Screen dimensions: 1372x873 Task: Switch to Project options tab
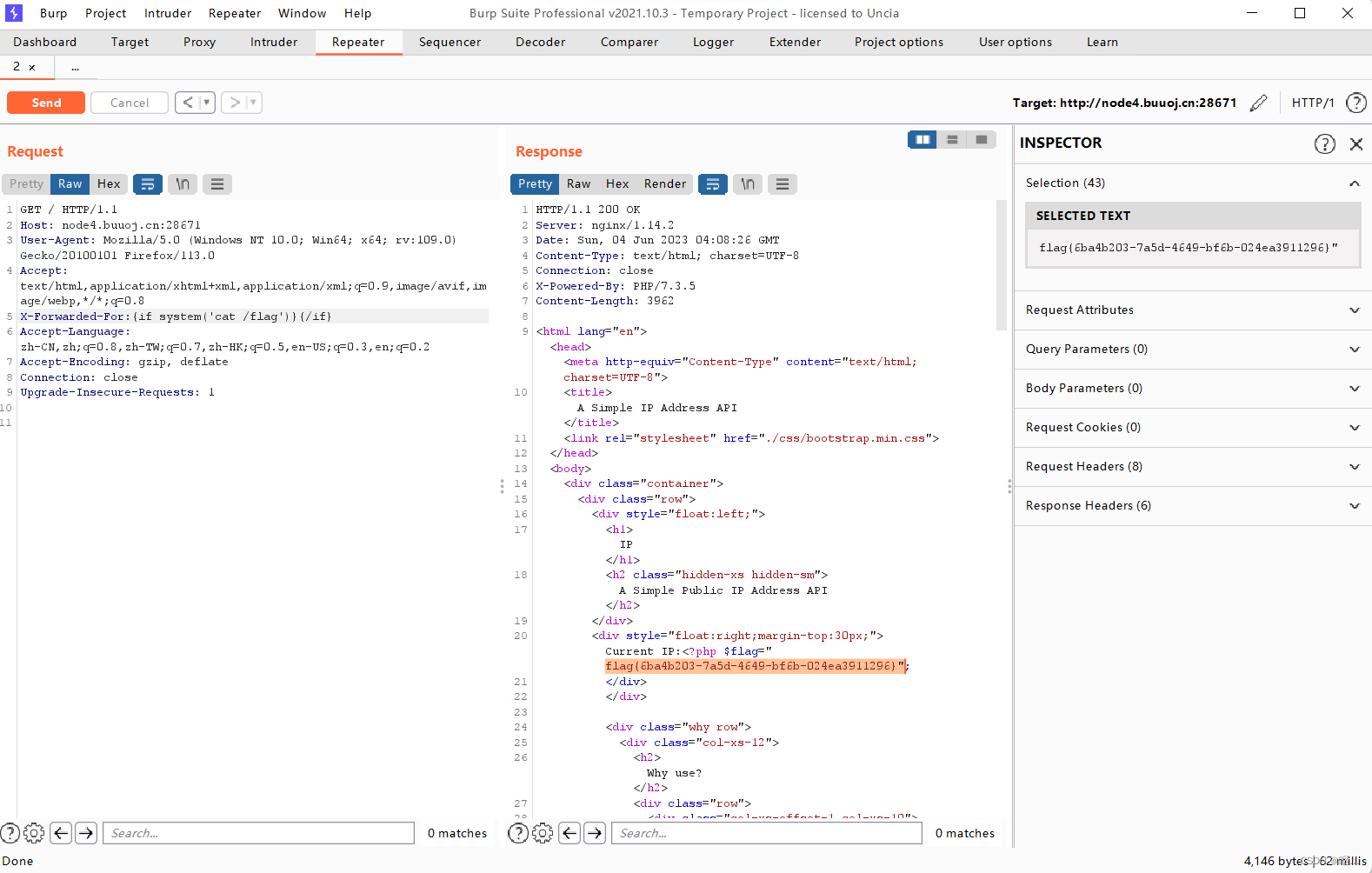898,42
